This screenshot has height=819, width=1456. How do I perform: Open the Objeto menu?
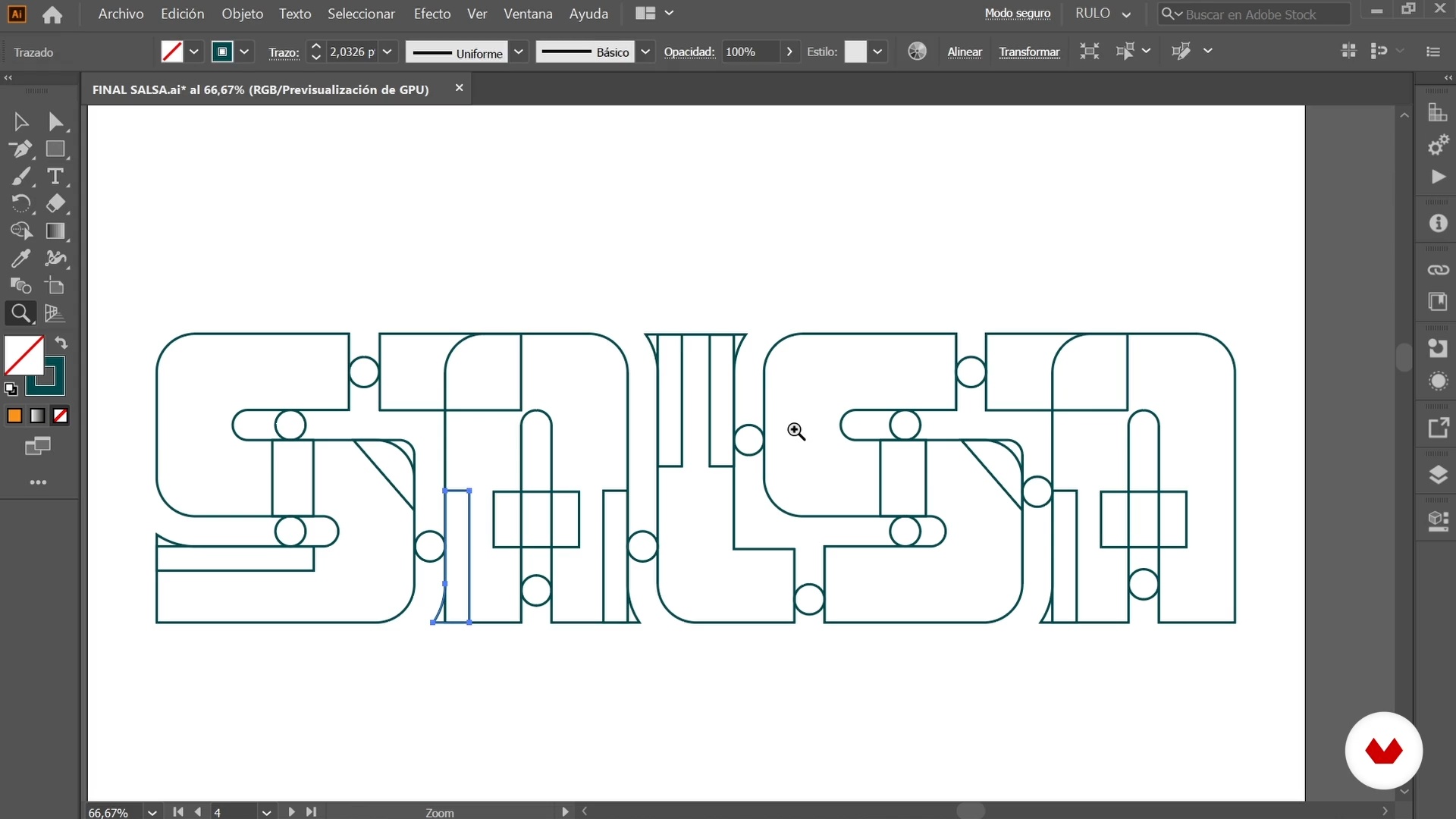242,14
